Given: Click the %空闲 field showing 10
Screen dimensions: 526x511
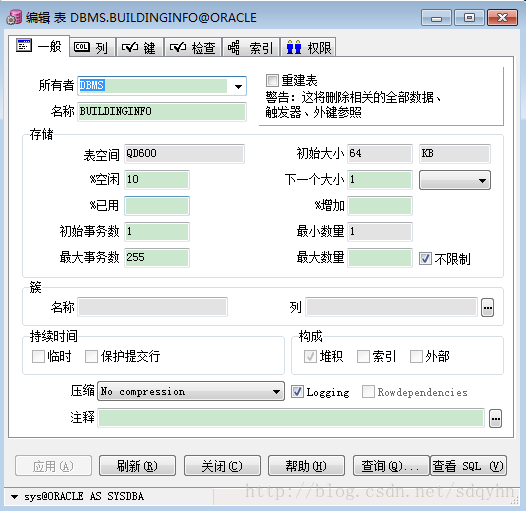Looking at the screenshot, I should tap(157, 180).
